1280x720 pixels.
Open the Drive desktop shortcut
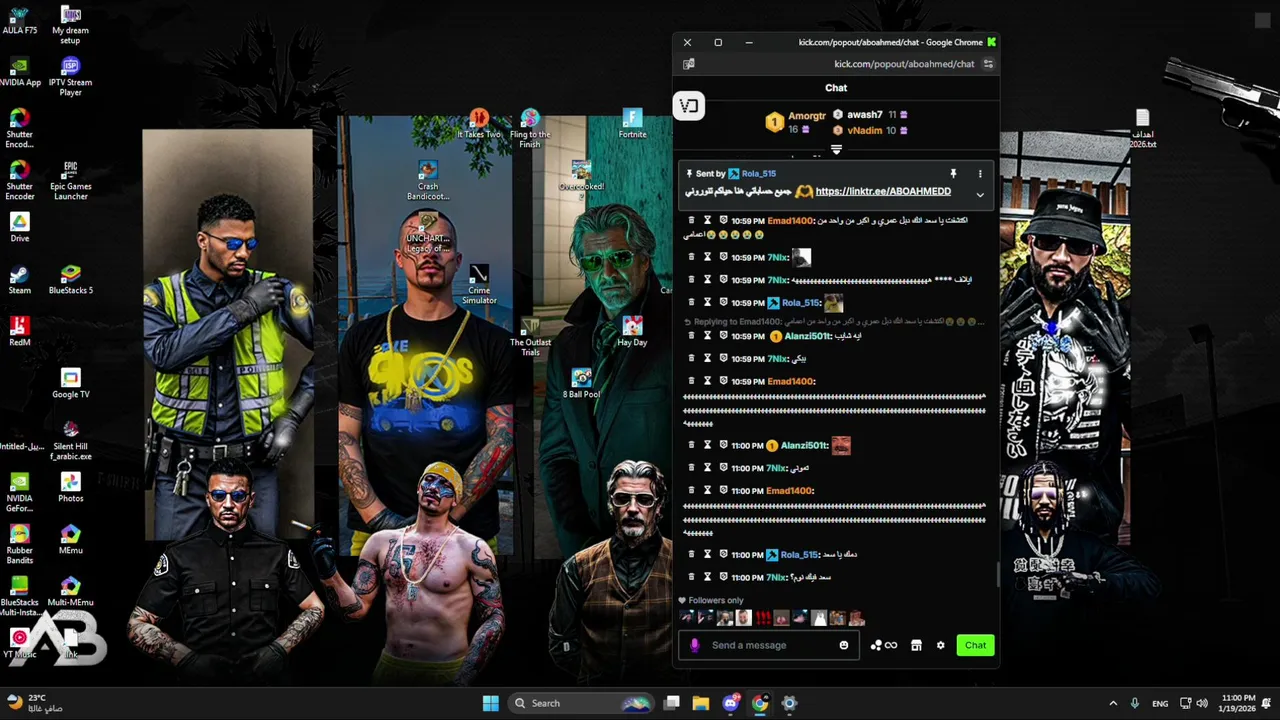tap(19, 225)
